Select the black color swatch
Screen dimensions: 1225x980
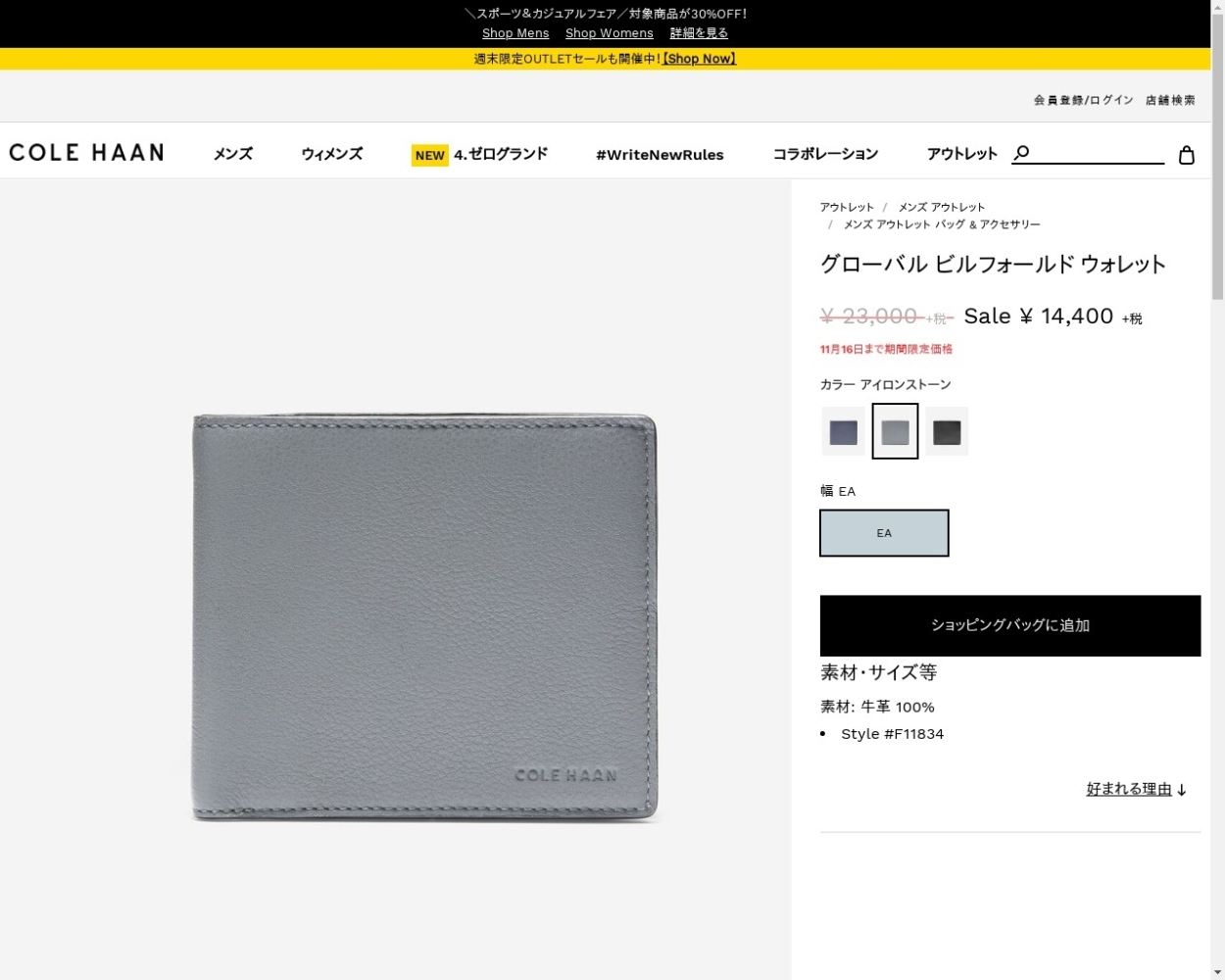[x=947, y=431]
